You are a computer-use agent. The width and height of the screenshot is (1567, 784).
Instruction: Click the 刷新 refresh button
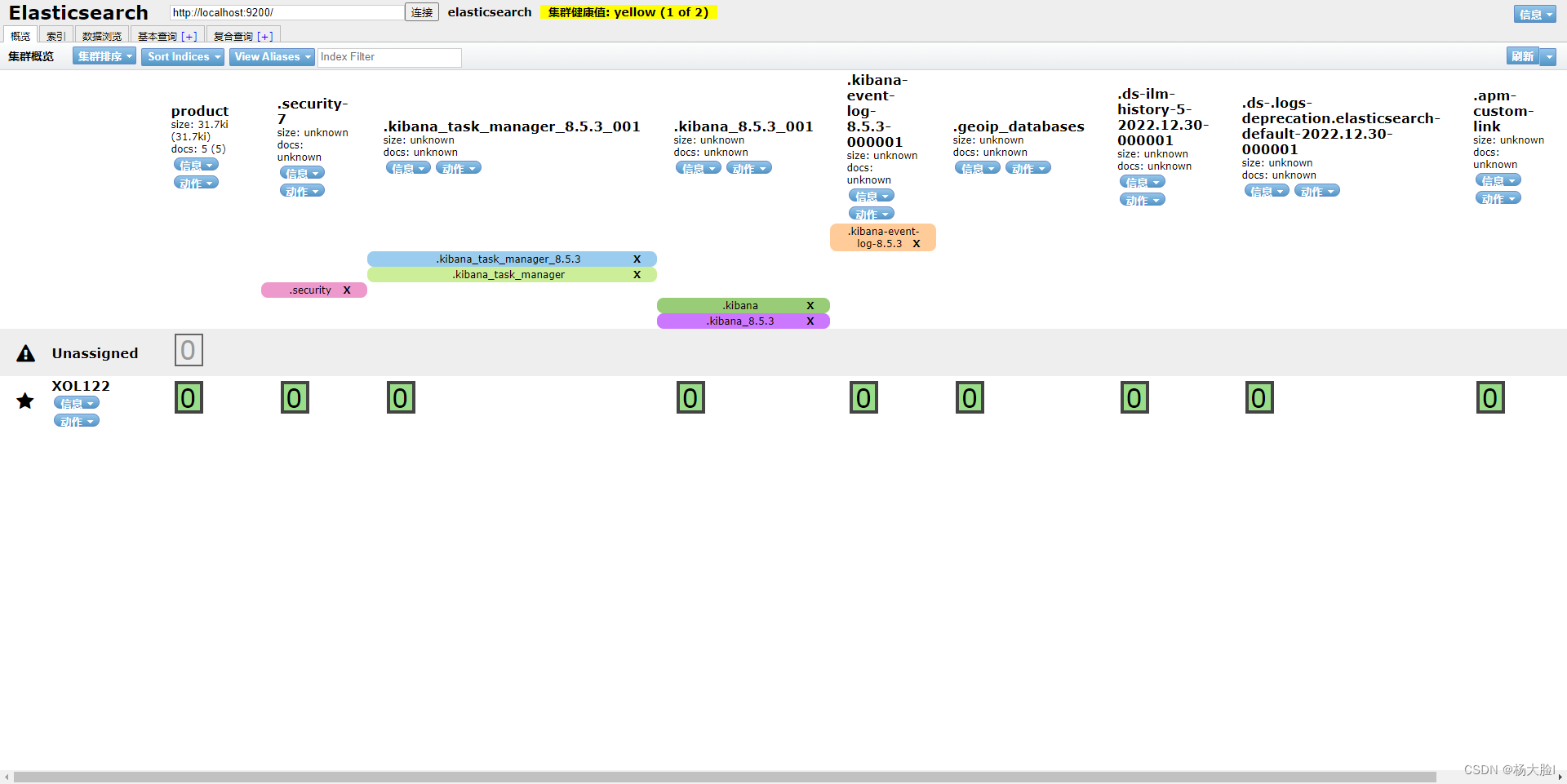(1523, 56)
